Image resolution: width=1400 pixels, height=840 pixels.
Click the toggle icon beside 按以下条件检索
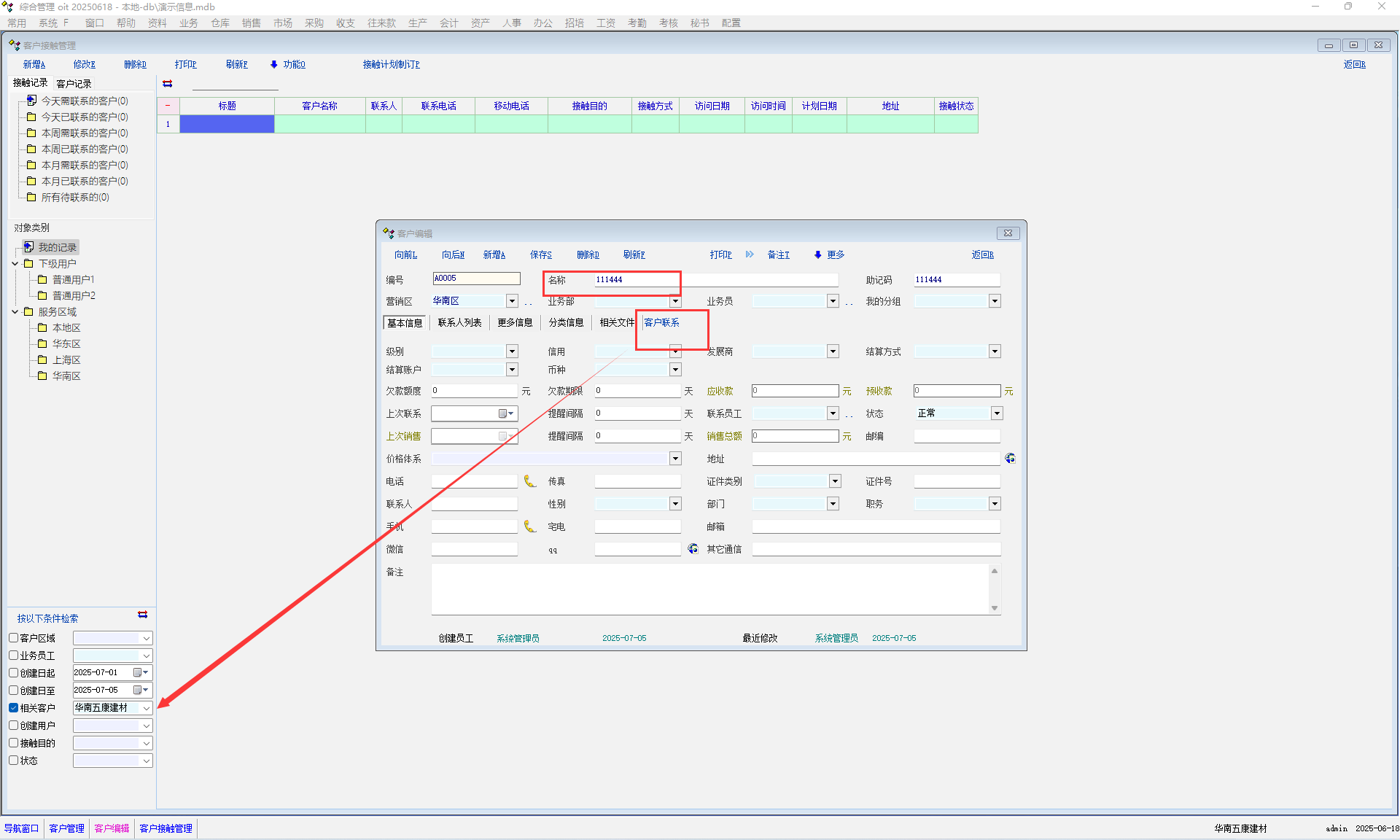tap(143, 615)
